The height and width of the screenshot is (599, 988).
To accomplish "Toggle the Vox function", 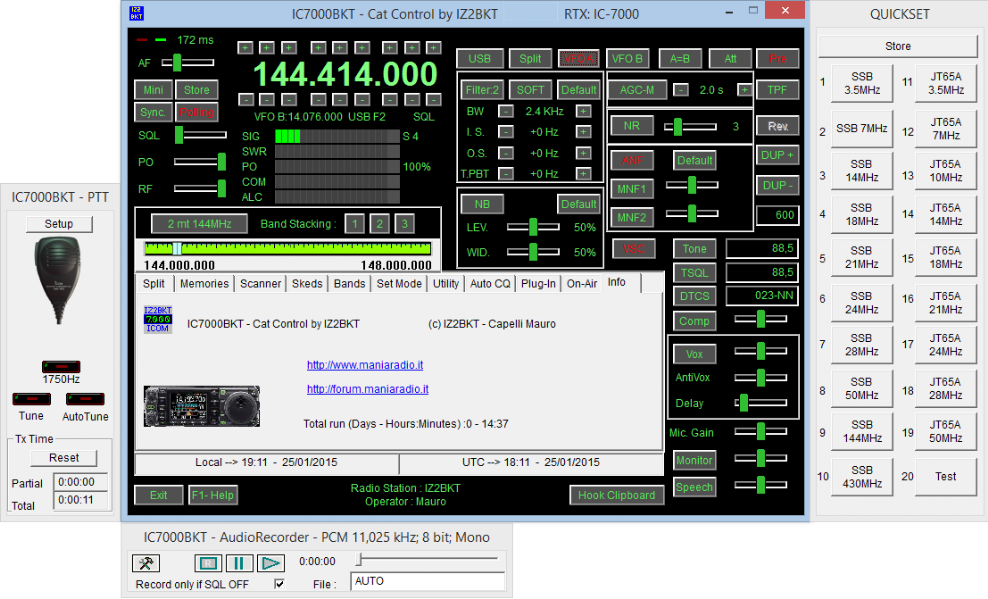I will [694, 354].
